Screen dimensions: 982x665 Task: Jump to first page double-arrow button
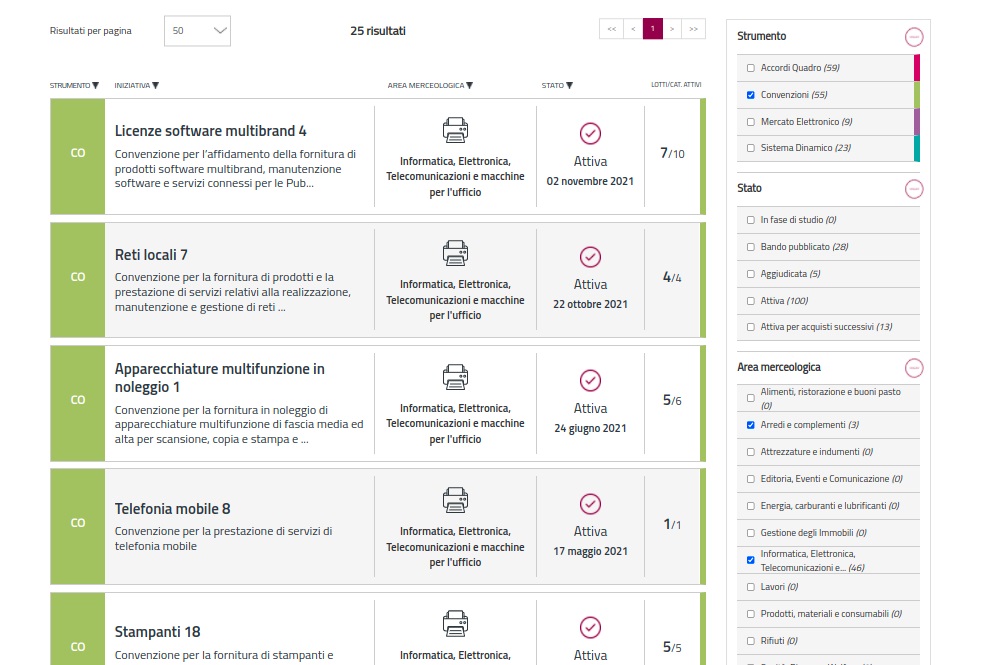(x=610, y=29)
